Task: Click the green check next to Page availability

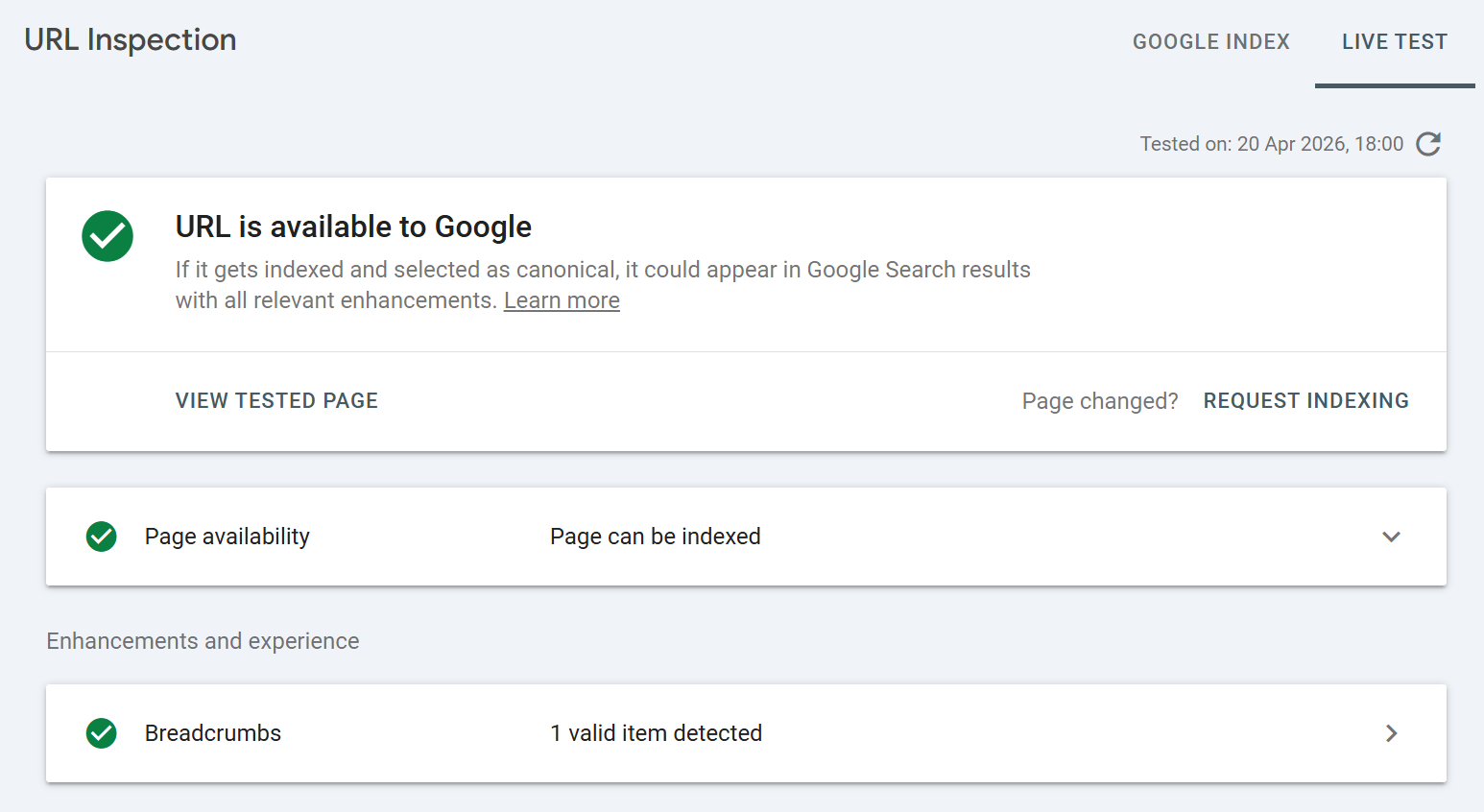Action: click(102, 537)
